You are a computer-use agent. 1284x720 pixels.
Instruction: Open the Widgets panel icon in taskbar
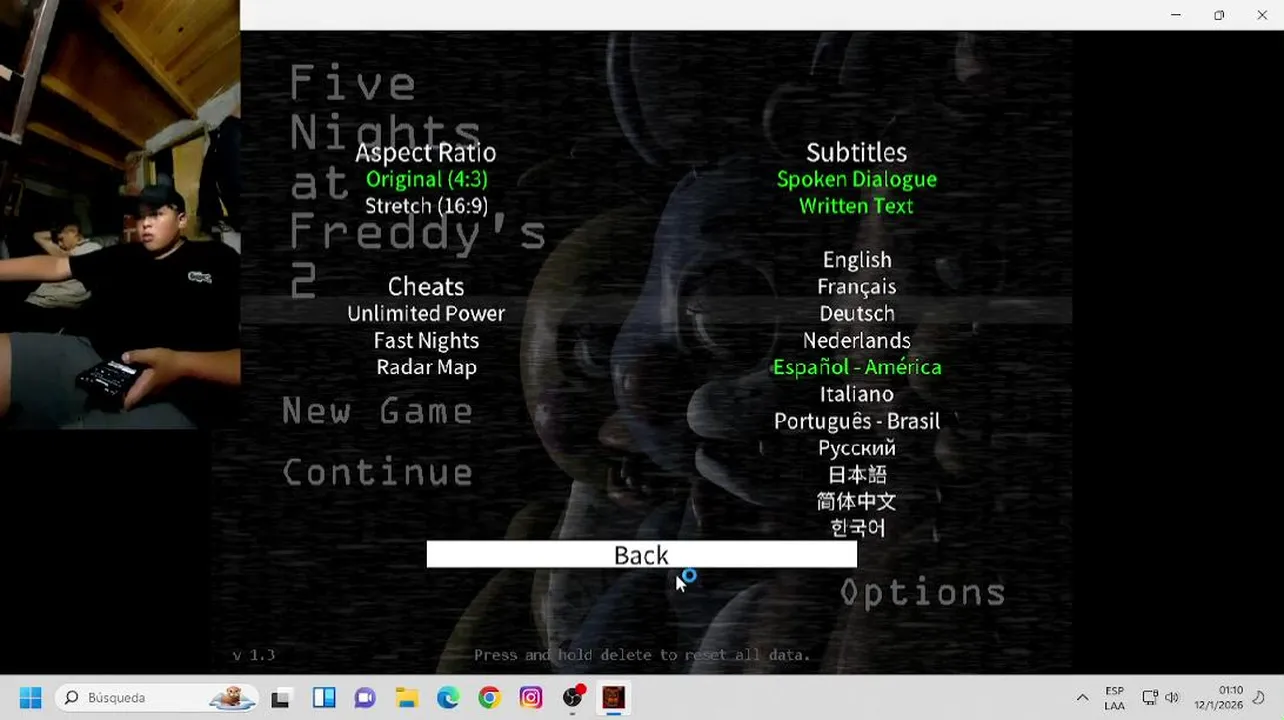click(323, 698)
